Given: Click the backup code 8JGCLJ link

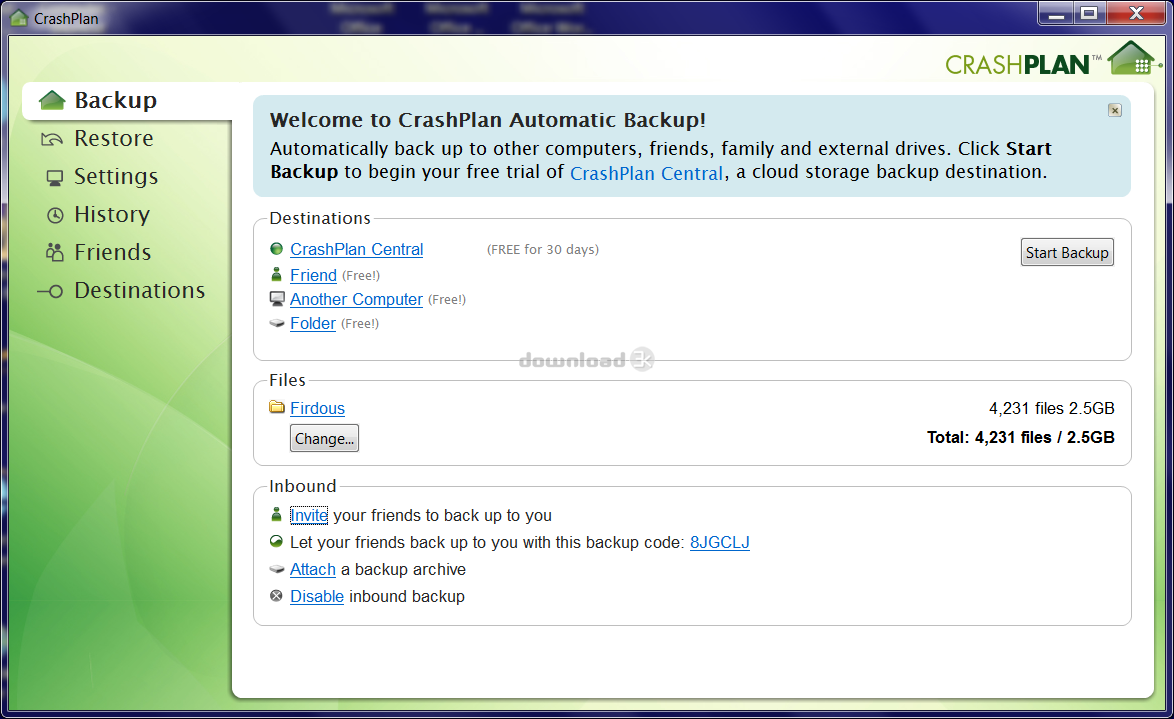Looking at the screenshot, I should click(x=720, y=542).
